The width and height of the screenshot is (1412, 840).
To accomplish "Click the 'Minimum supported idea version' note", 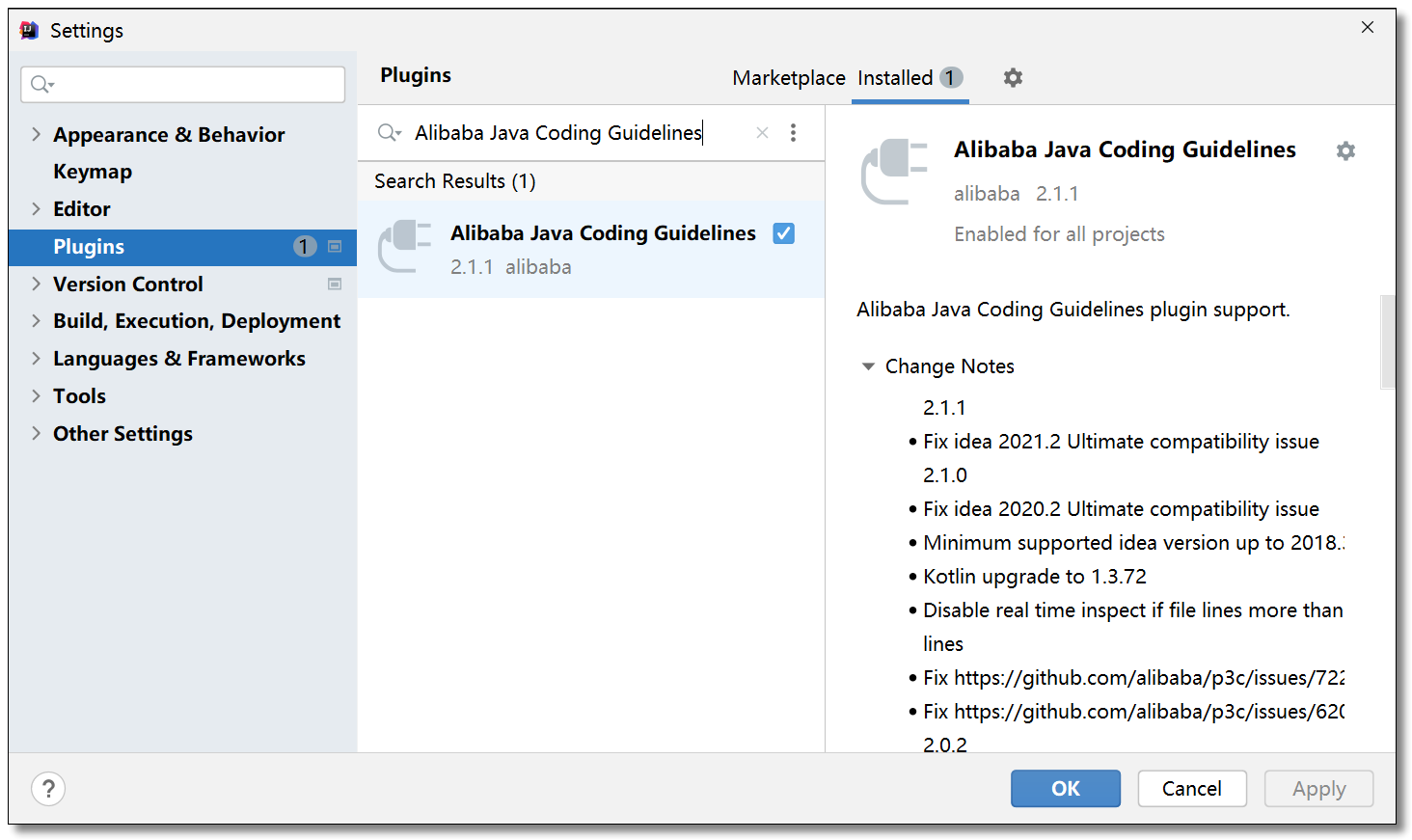I will pyautogui.click(x=1133, y=543).
